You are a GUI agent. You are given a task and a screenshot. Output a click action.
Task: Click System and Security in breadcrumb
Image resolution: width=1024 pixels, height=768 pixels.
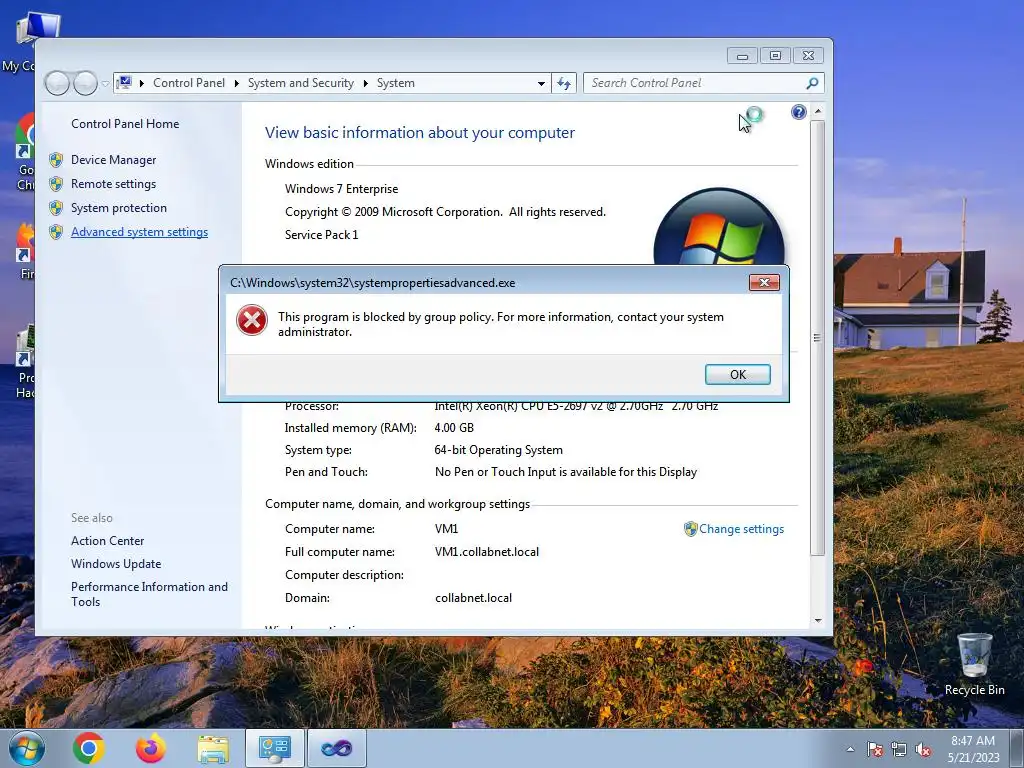301,83
